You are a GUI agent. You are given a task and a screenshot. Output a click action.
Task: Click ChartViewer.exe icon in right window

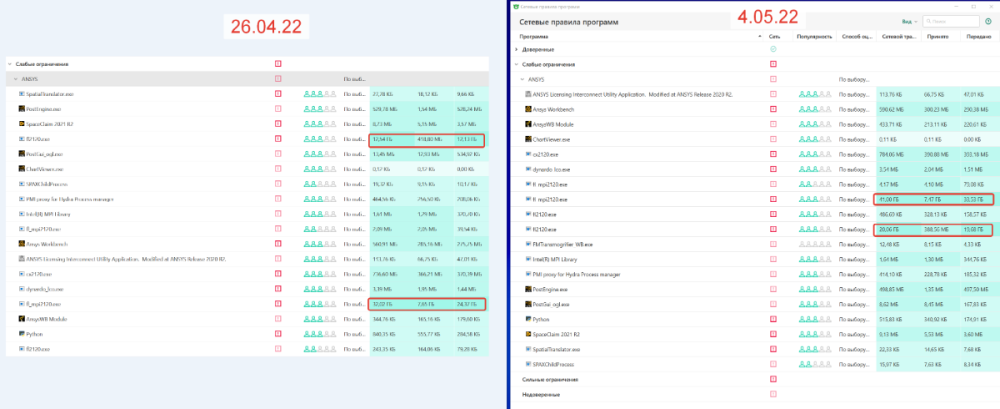pos(528,139)
